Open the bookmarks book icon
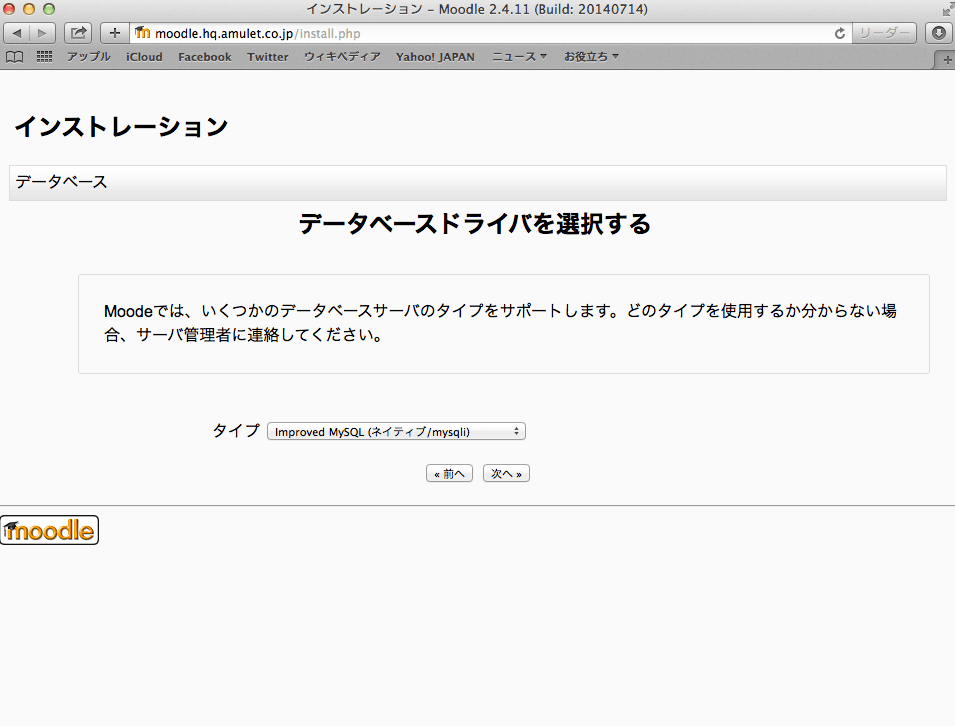 15,57
